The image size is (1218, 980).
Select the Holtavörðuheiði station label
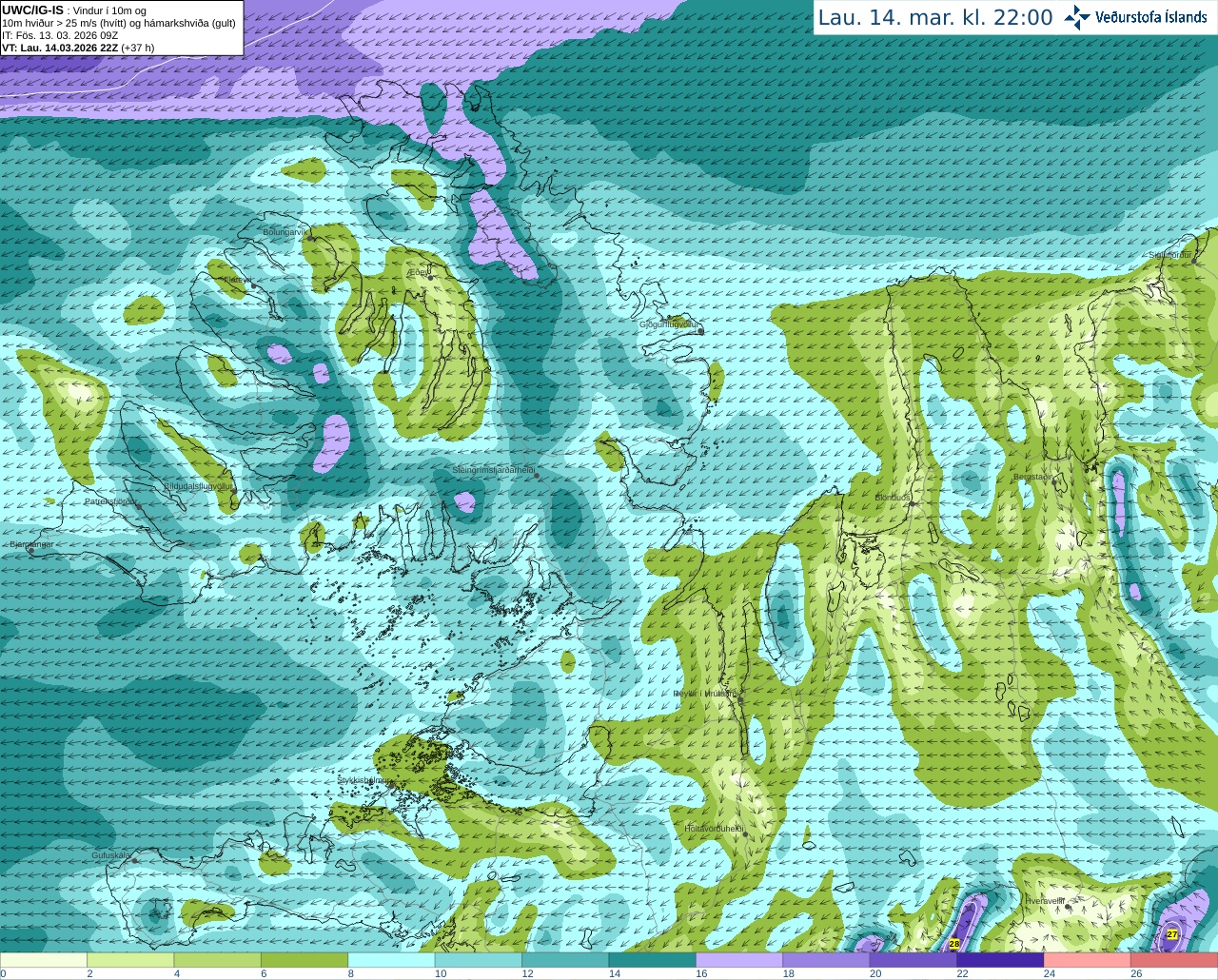pyautogui.click(x=714, y=829)
